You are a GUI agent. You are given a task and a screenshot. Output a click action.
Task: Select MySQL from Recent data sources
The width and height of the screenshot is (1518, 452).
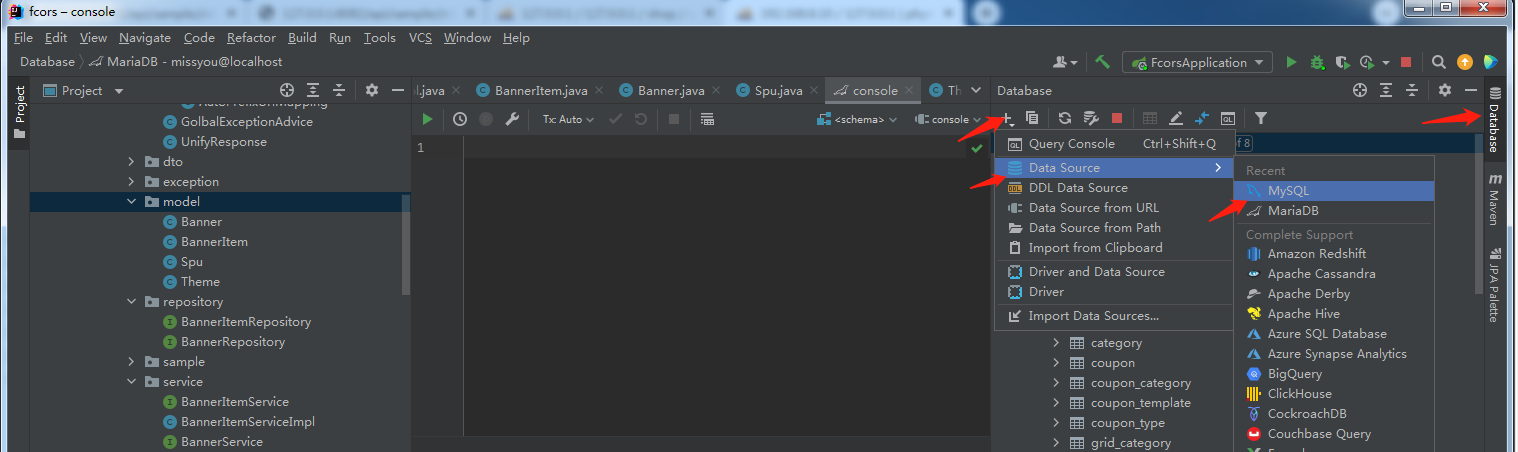pyautogui.click(x=1334, y=191)
